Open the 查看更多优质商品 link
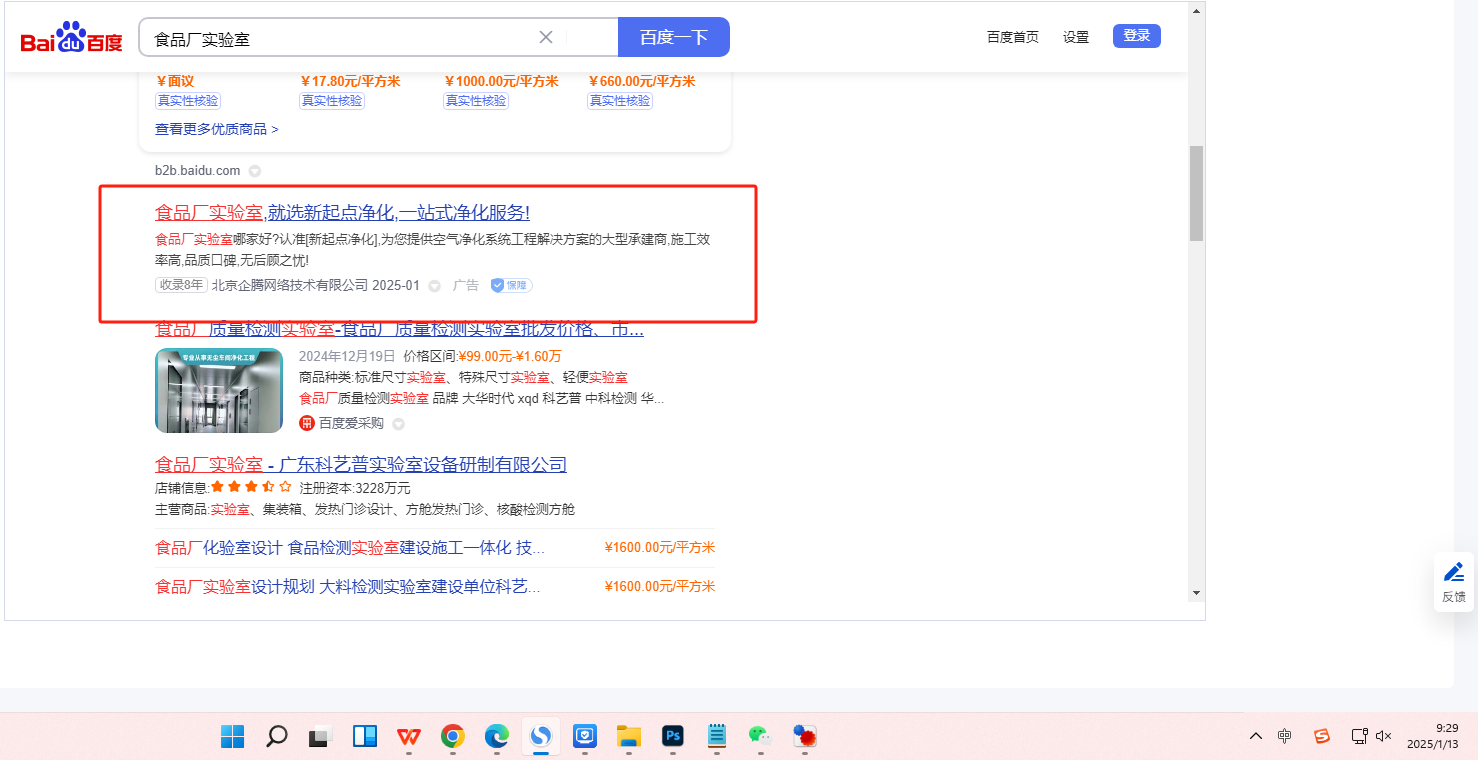This screenshot has height=760, width=1478. (x=216, y=129)
